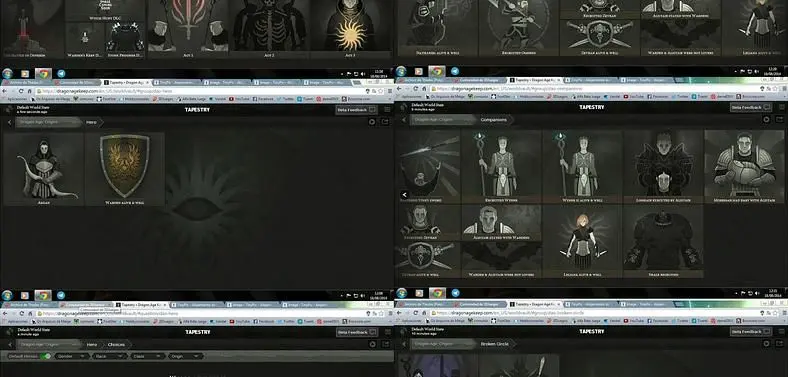Select Warden alive & well shield tile
This screenshot has width=788, height=377.
(x=125, y=169)
